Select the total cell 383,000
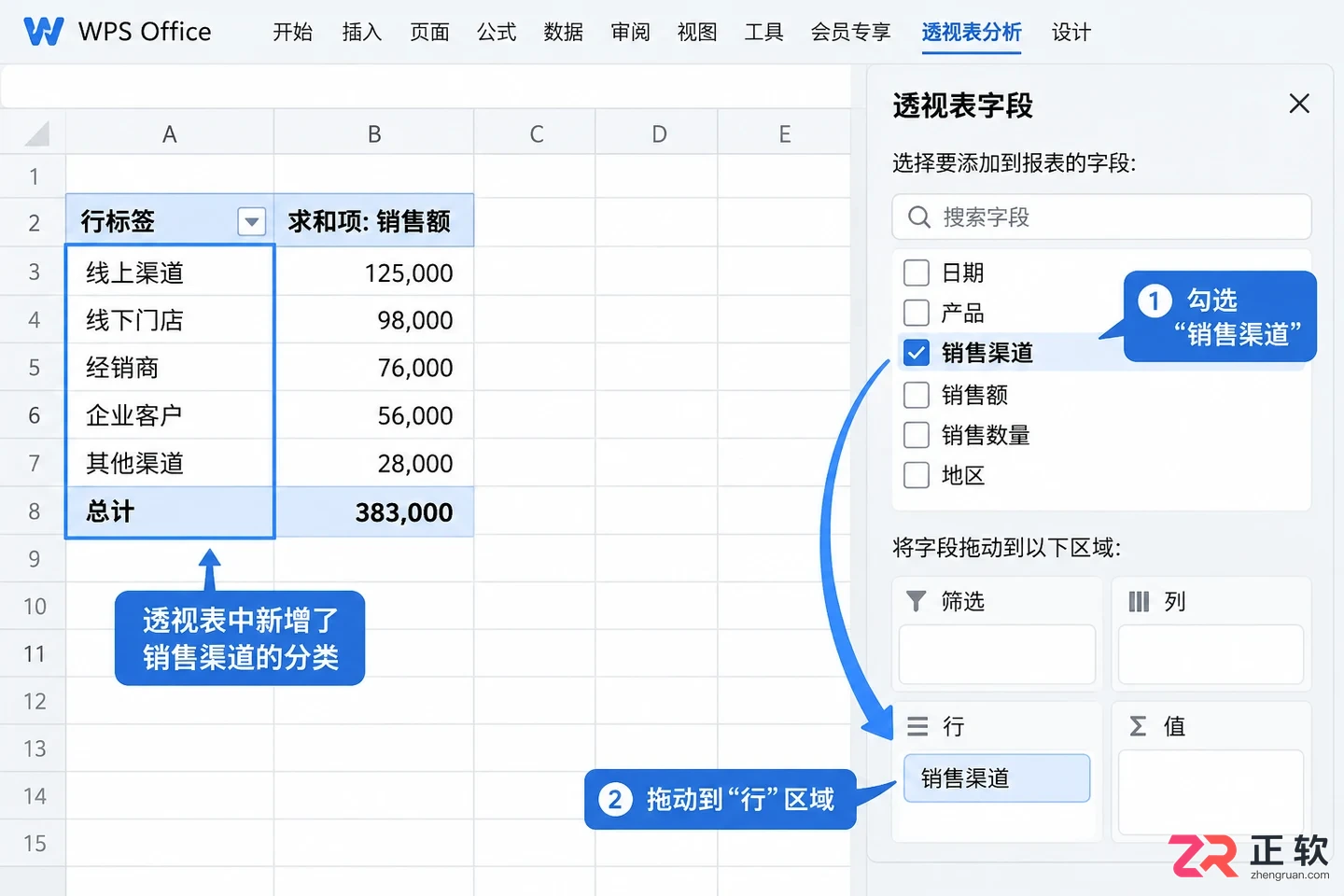1344x896 pixels. pyautogui.click(x=374, y=511)
